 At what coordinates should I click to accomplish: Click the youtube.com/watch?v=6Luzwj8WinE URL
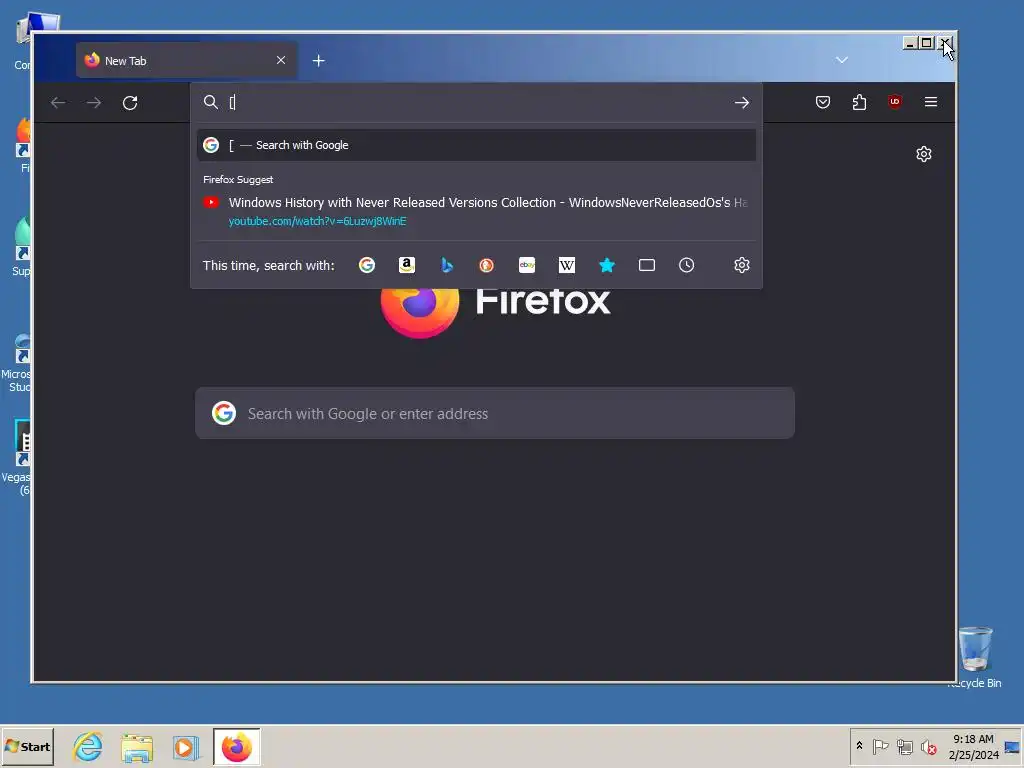click(317, 221)
